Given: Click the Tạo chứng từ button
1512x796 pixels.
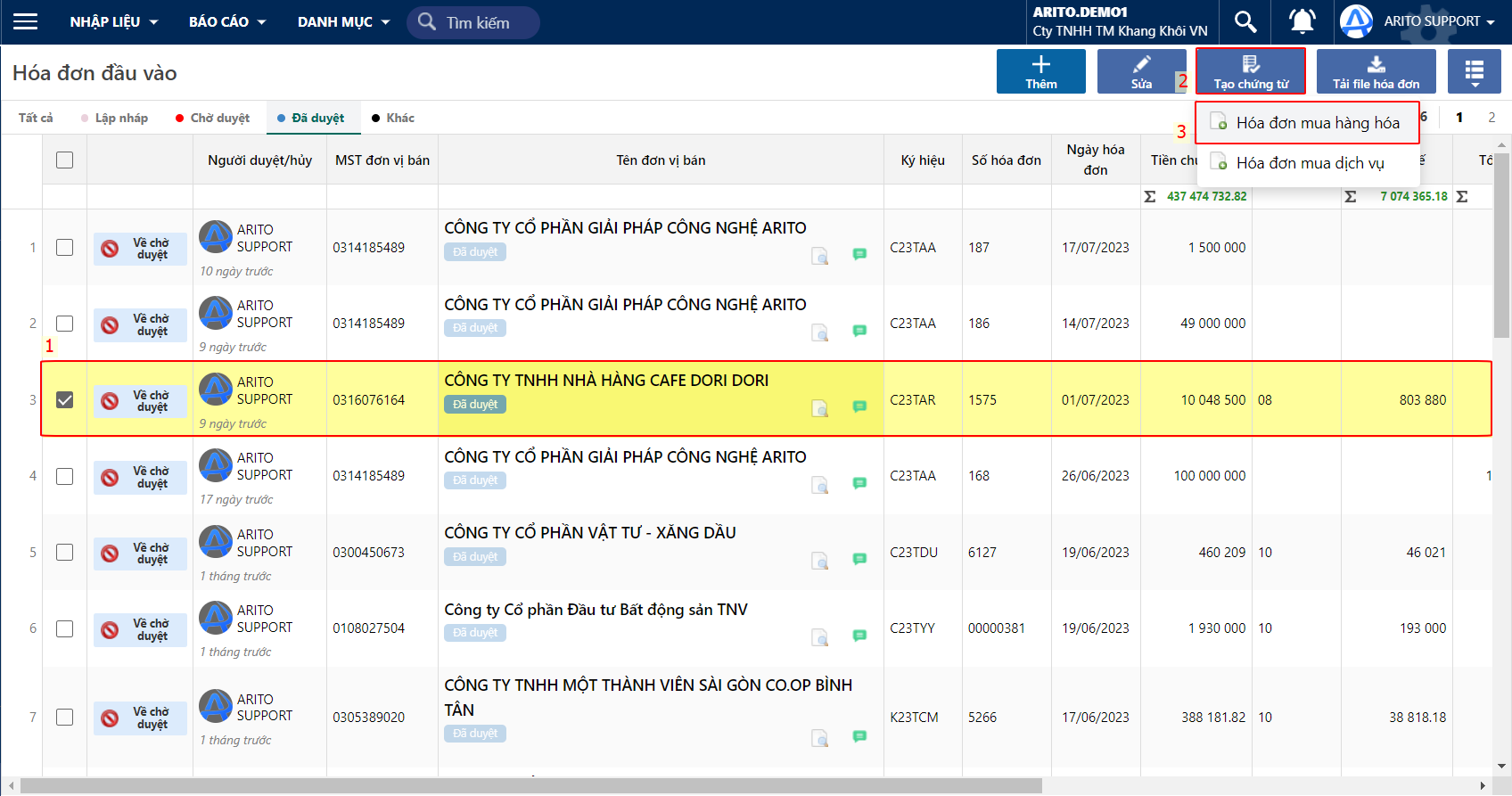Looking at the screenshot, I should 1251,71.
